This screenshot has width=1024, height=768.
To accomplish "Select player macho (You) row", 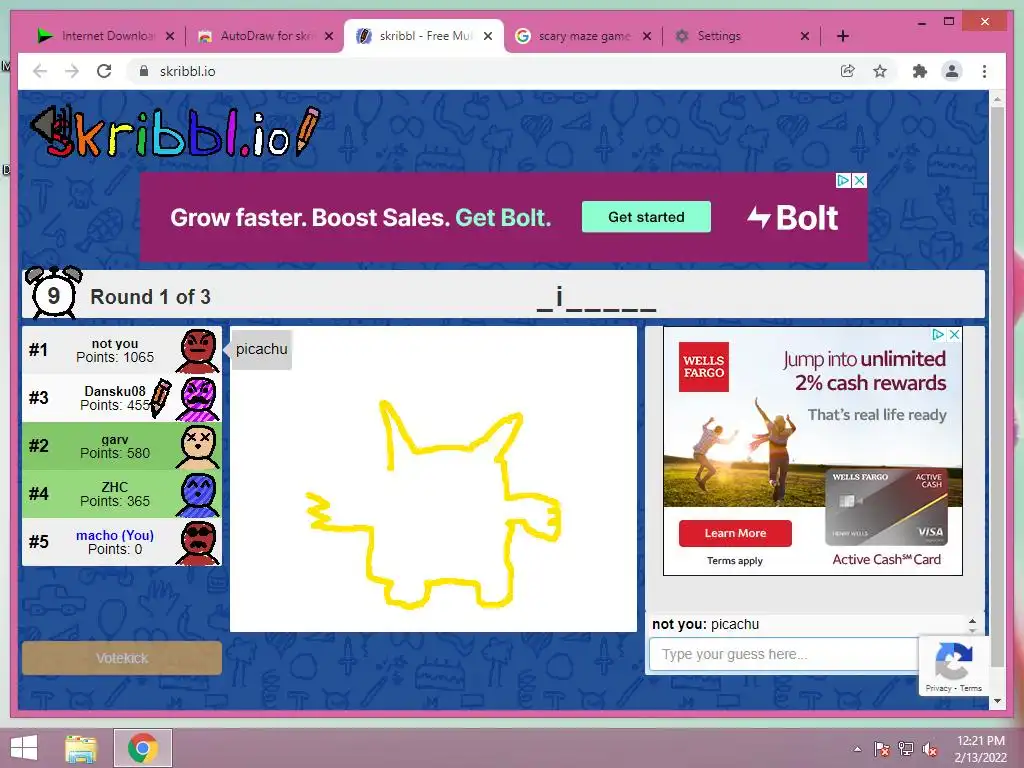I will coord(121,541).
